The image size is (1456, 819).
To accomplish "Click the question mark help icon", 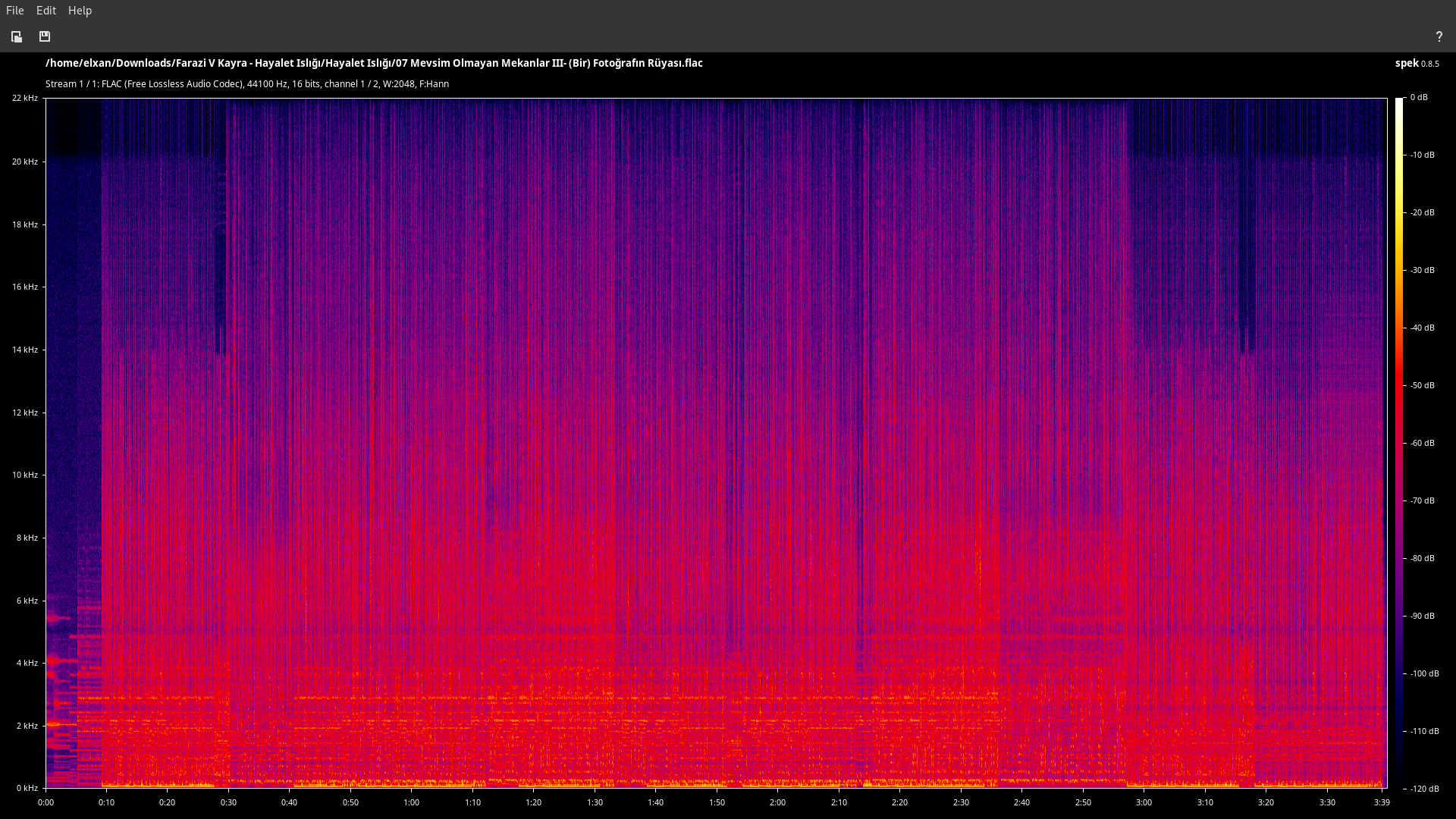I will pyautogui.click(x=1439, y=36).
